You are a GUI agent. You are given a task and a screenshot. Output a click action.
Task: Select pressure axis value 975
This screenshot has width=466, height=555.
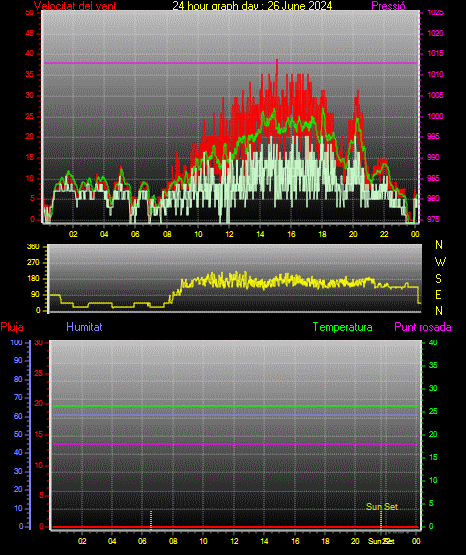point(433,219)
